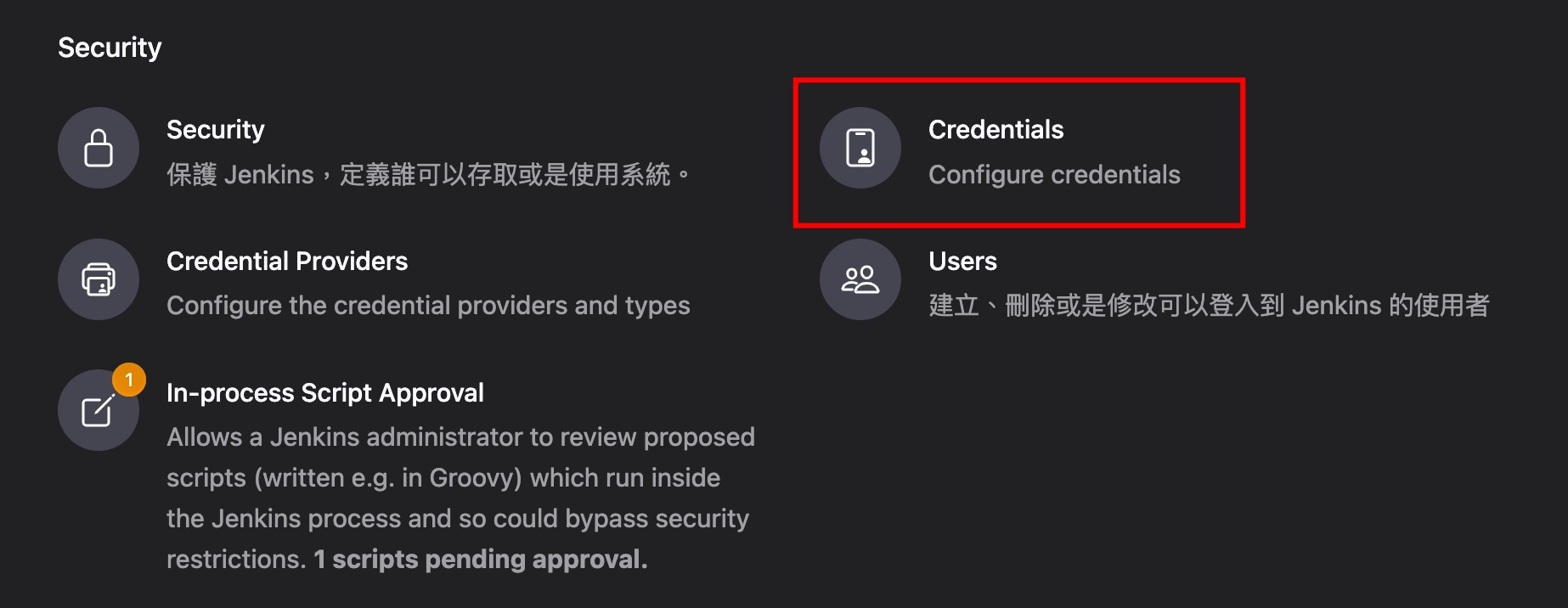1568x608 pixels.
Task: Click the Credentials ID card icon
Action: [860, 148]
